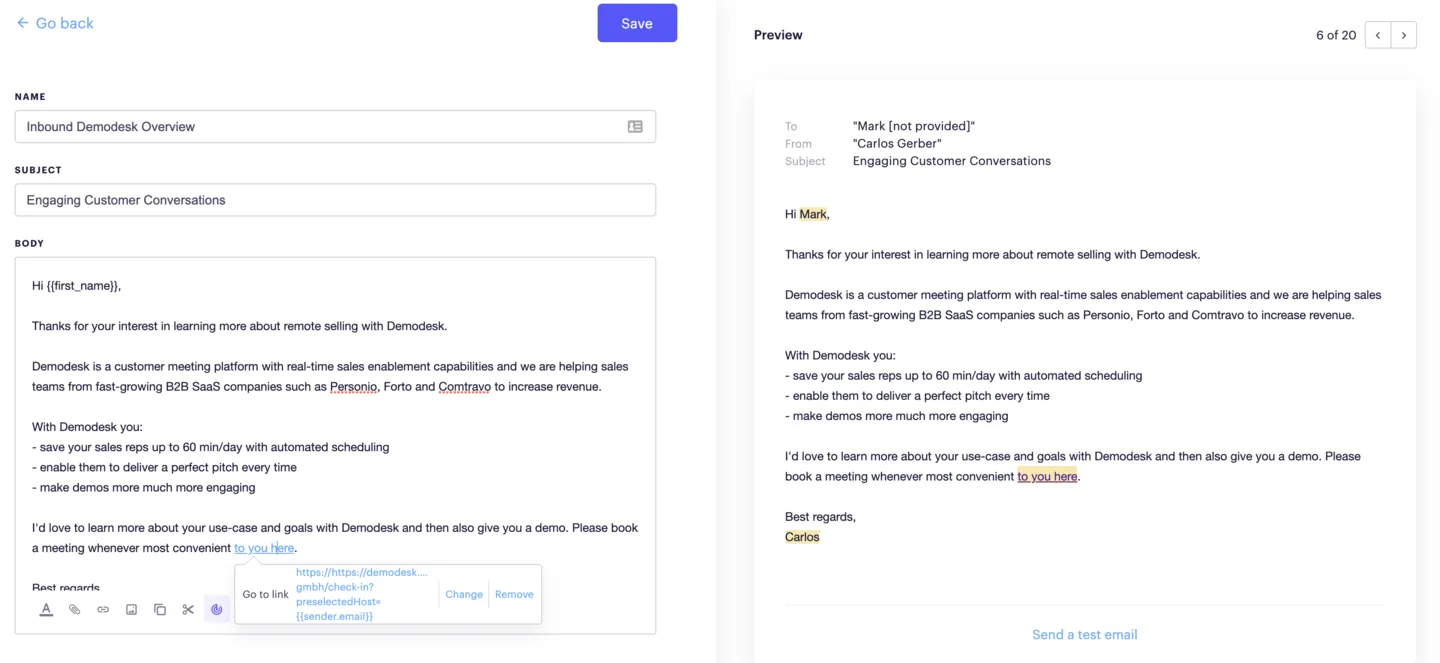Click 'to you here' link in preview

click(1047, 476)
